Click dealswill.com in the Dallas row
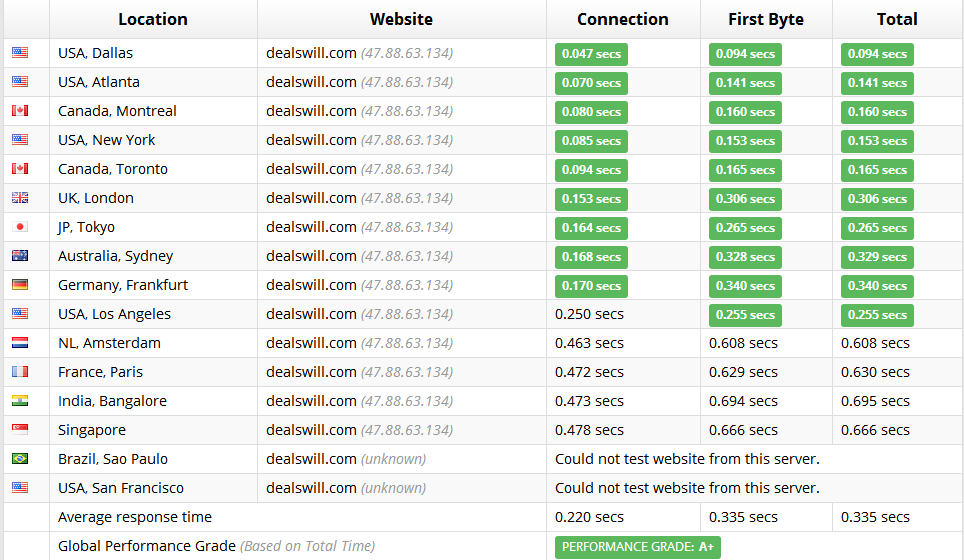The height and width of the screenshot is (560, 964). [311, 53]
